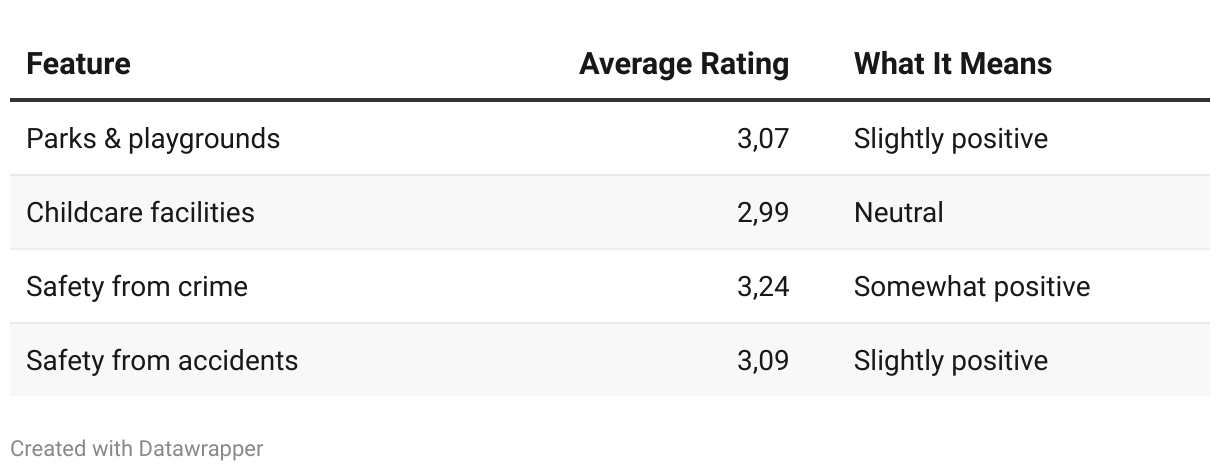Click the 3,24 rating value

763,286
